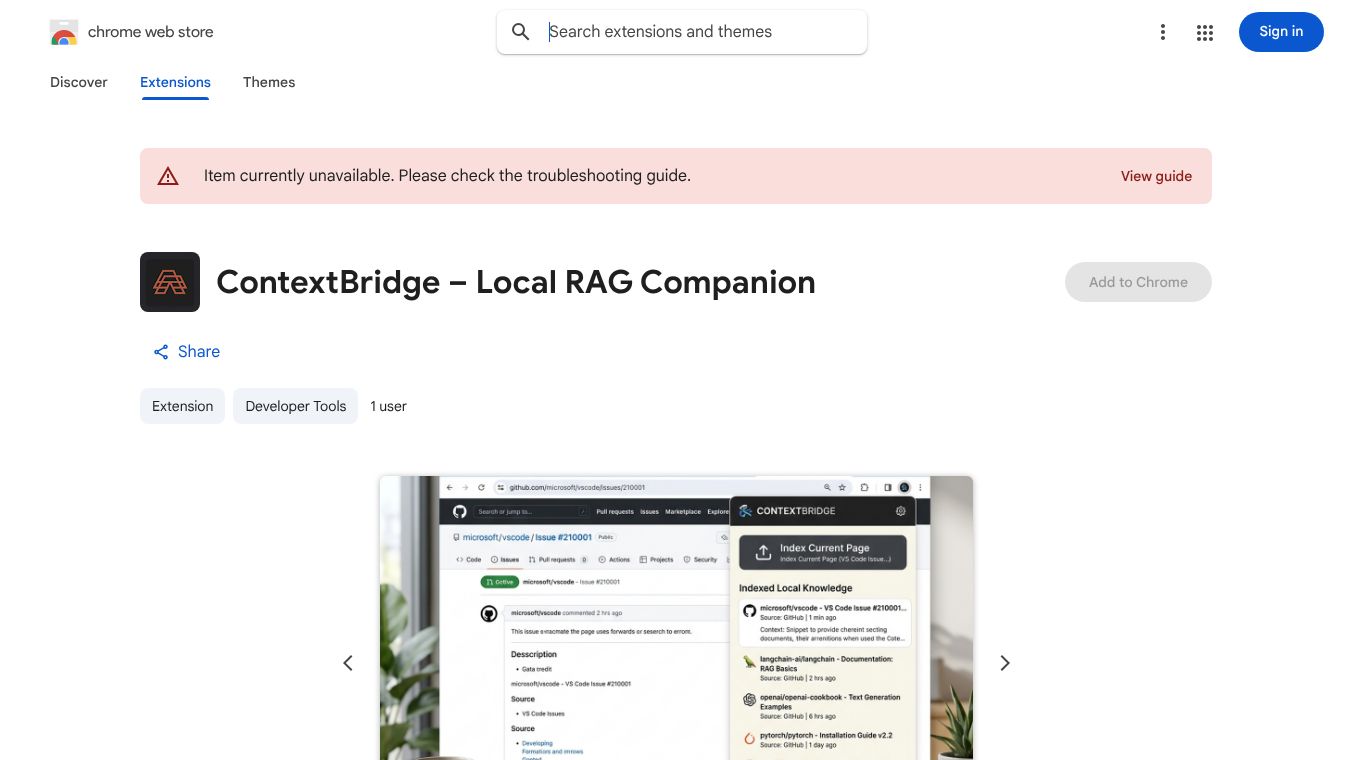Click the Extension category chip

[182, 406]
